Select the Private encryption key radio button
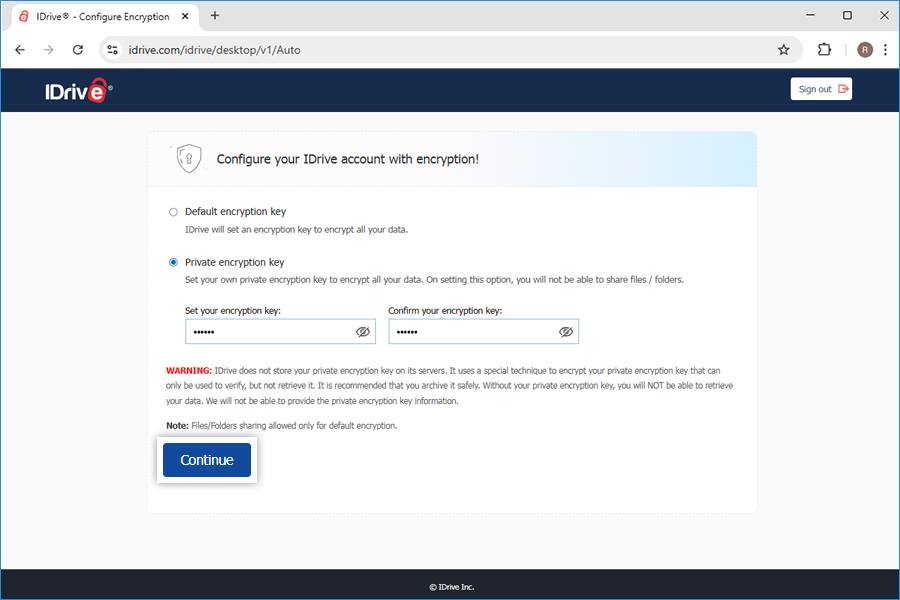Image resolution: width=900 pixels, height=600 pixels. (x=173, y=262)
